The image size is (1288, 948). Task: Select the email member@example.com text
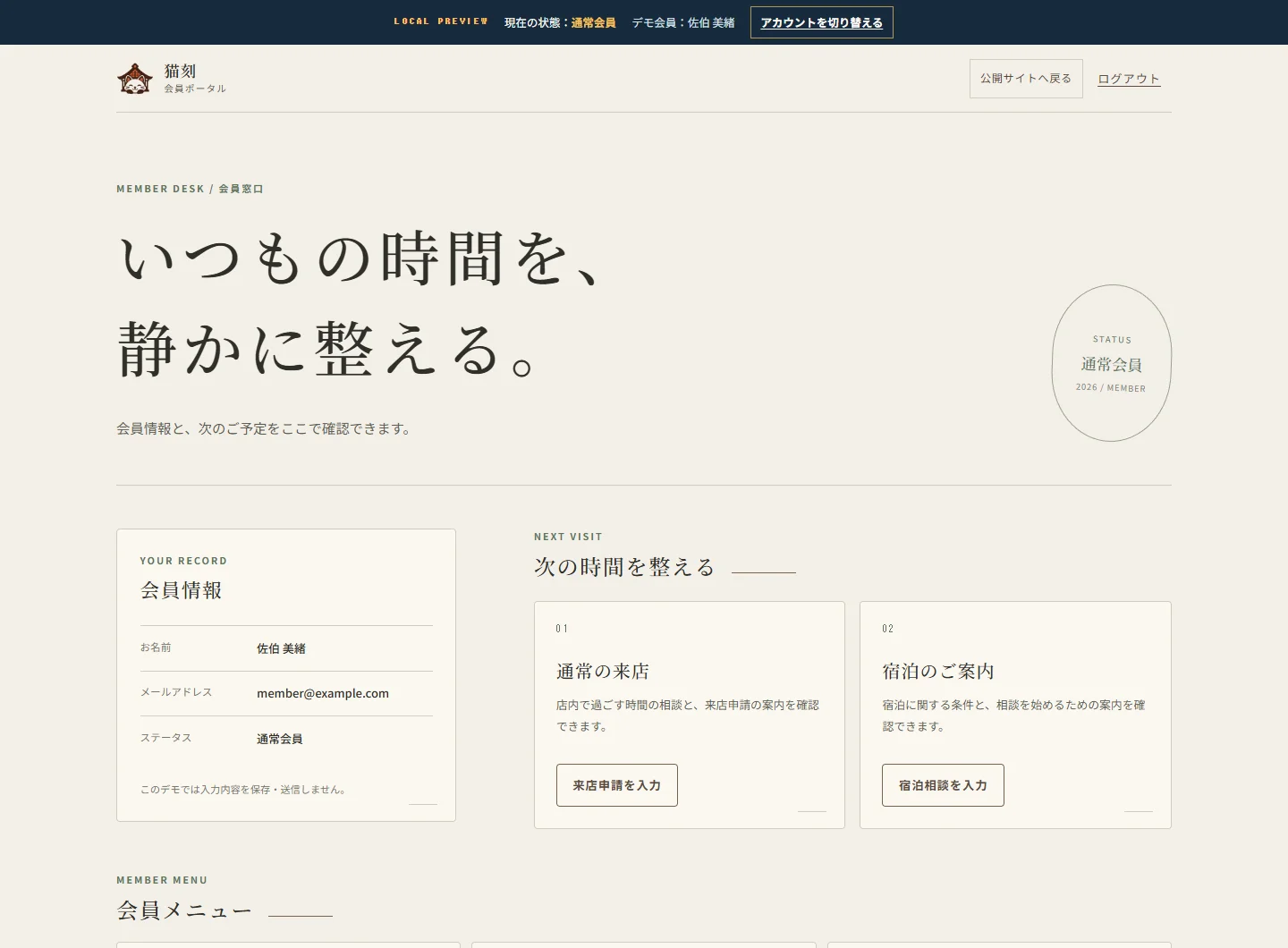point(323,693)
